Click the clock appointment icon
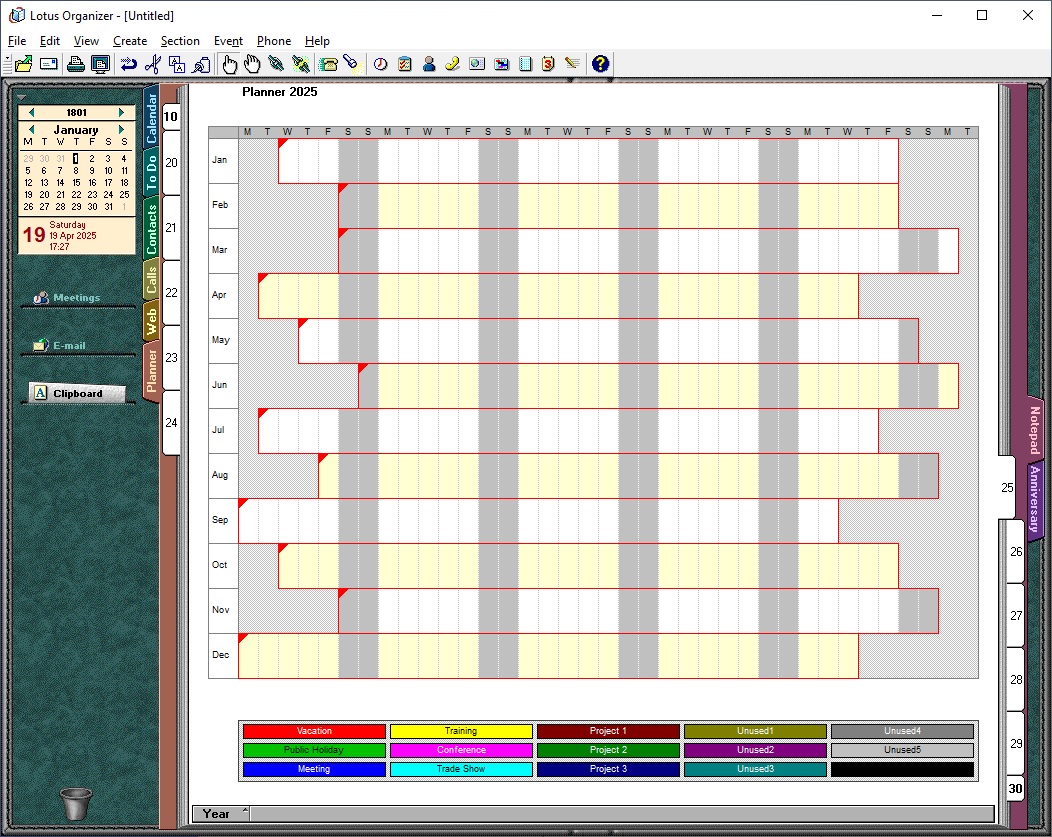Viewport: 1052px width, 837px height. pyautogui.click(x=381, y=64)
